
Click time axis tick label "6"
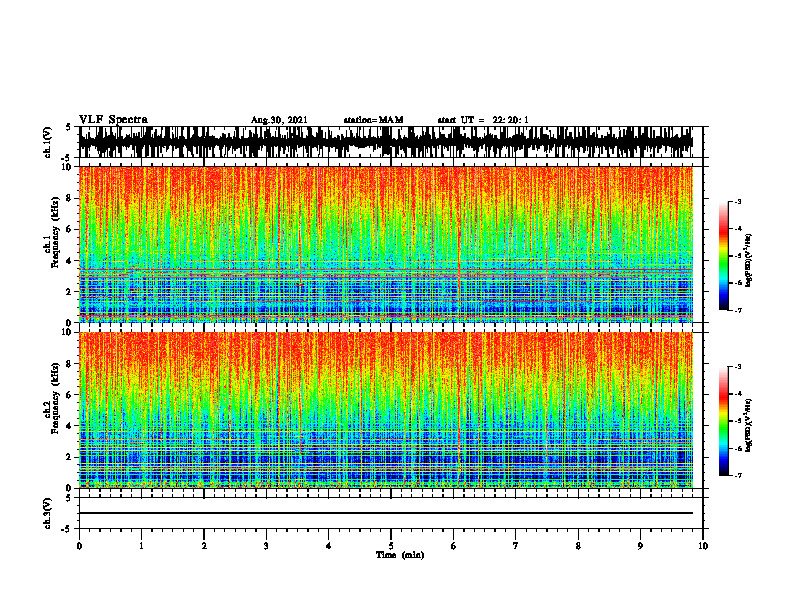(x=453, y=546)
